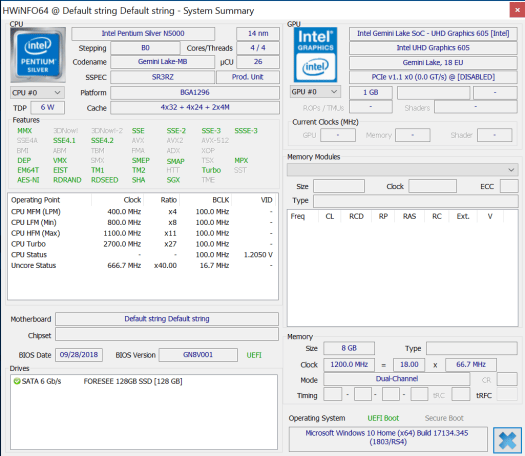The image size is (525, 456).
Task: Close the System Summary window
Action: pos(517,10)
